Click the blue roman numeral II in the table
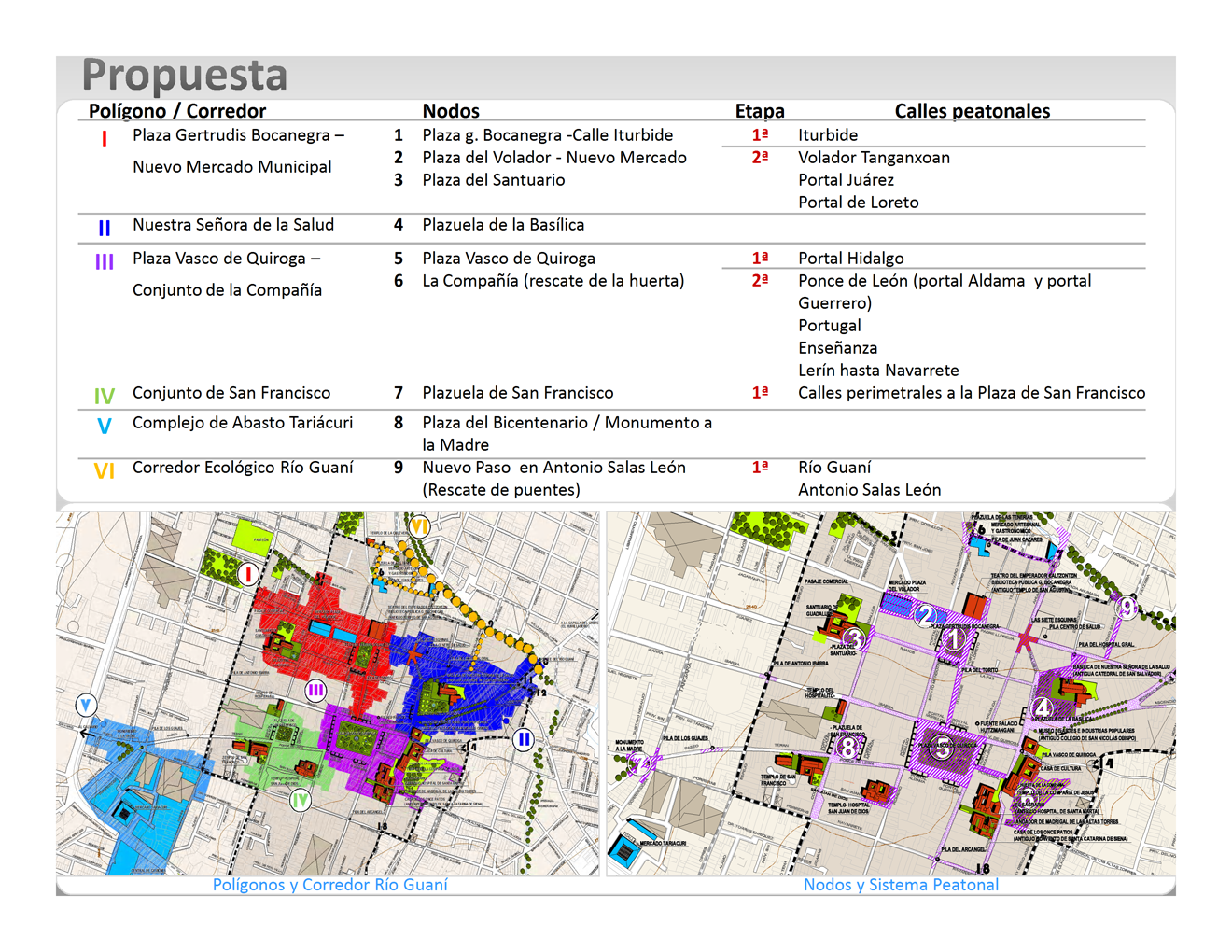 [105, 228]
